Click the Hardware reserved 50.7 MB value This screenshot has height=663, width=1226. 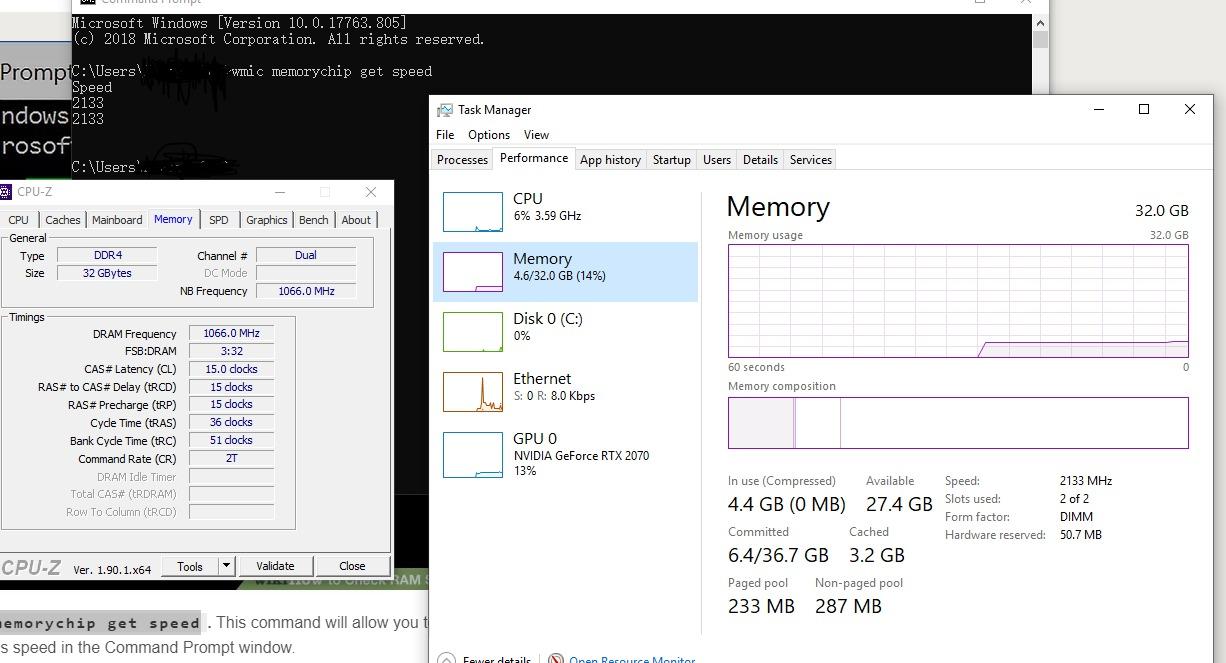(x=1080, y=535)
